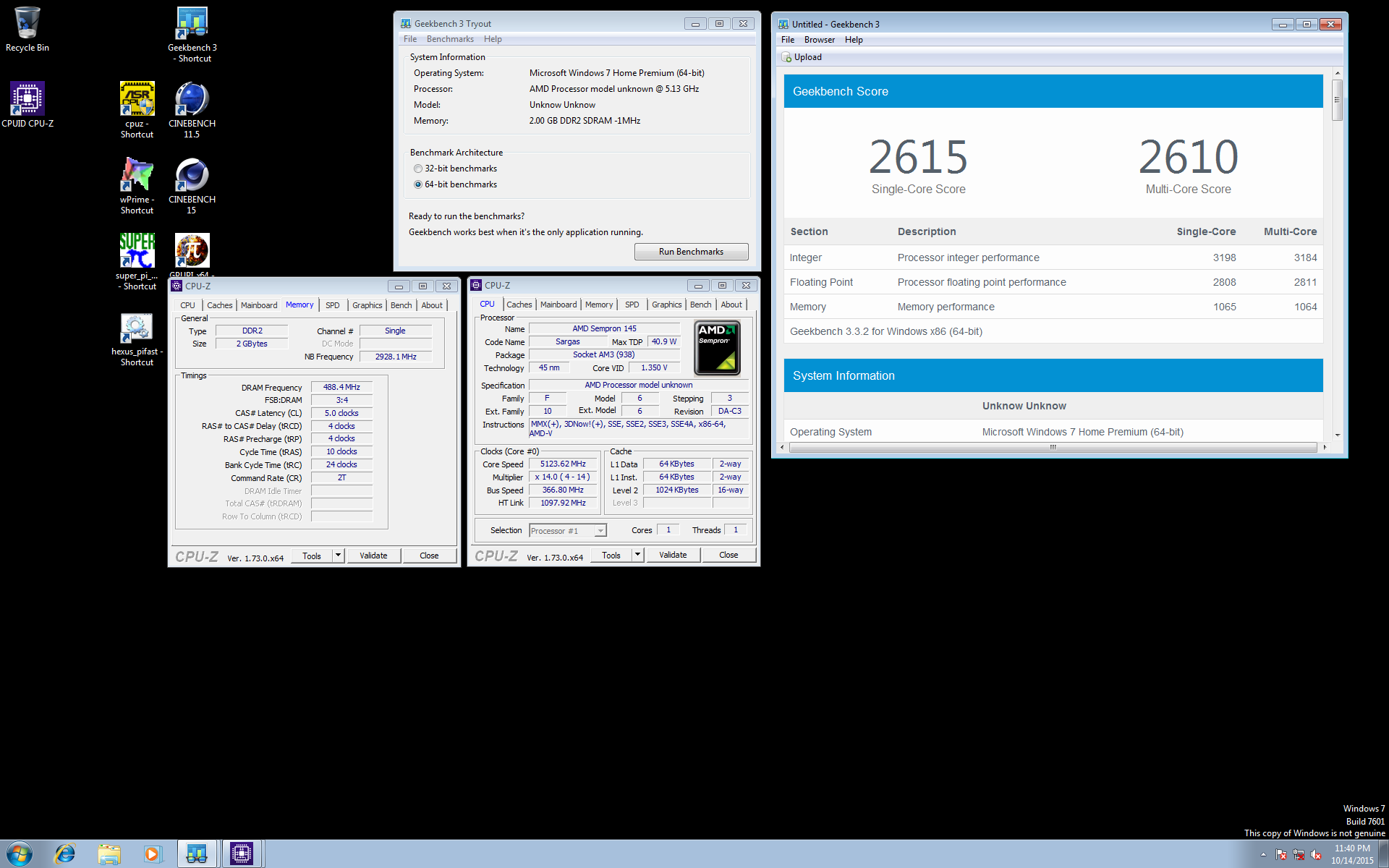This screenshot has width=1389, height=868.
Task: Switch to Mainboard tab in CPU-Z CPU window
Action: [x=558, y=305]
